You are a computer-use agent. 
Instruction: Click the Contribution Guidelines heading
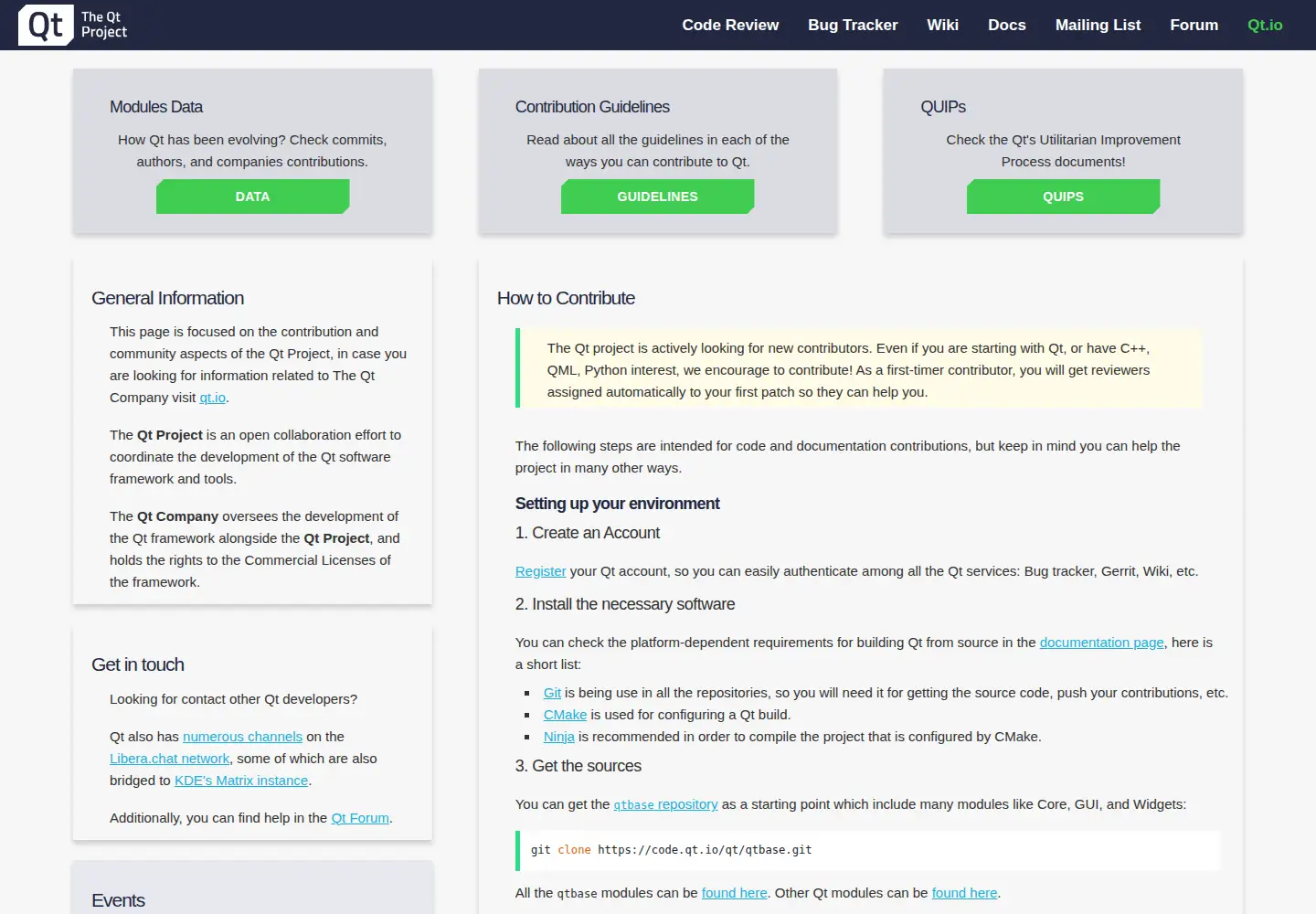592,107
